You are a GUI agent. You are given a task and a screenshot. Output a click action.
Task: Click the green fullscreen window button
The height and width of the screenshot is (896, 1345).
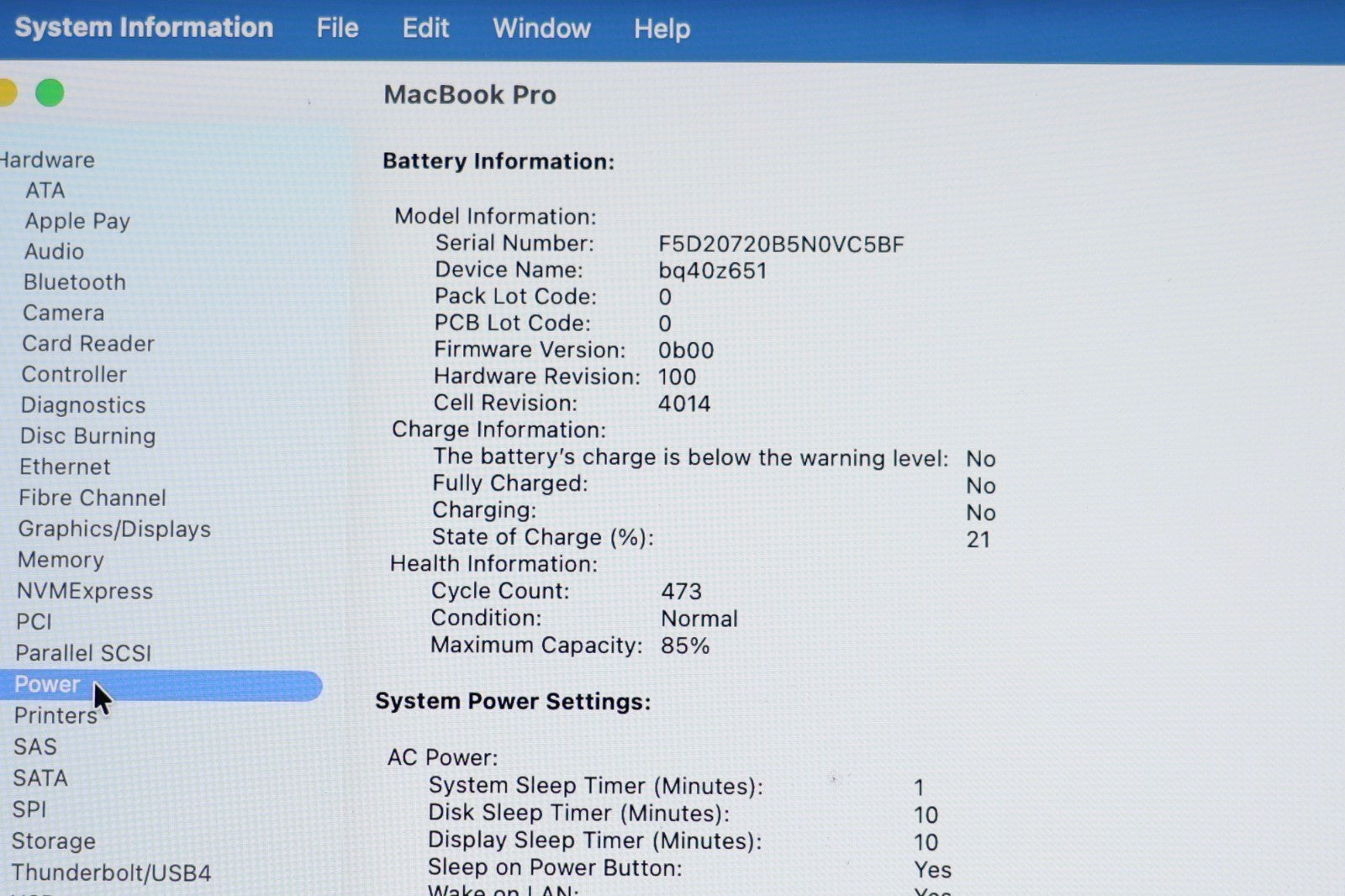pos(50,92)
